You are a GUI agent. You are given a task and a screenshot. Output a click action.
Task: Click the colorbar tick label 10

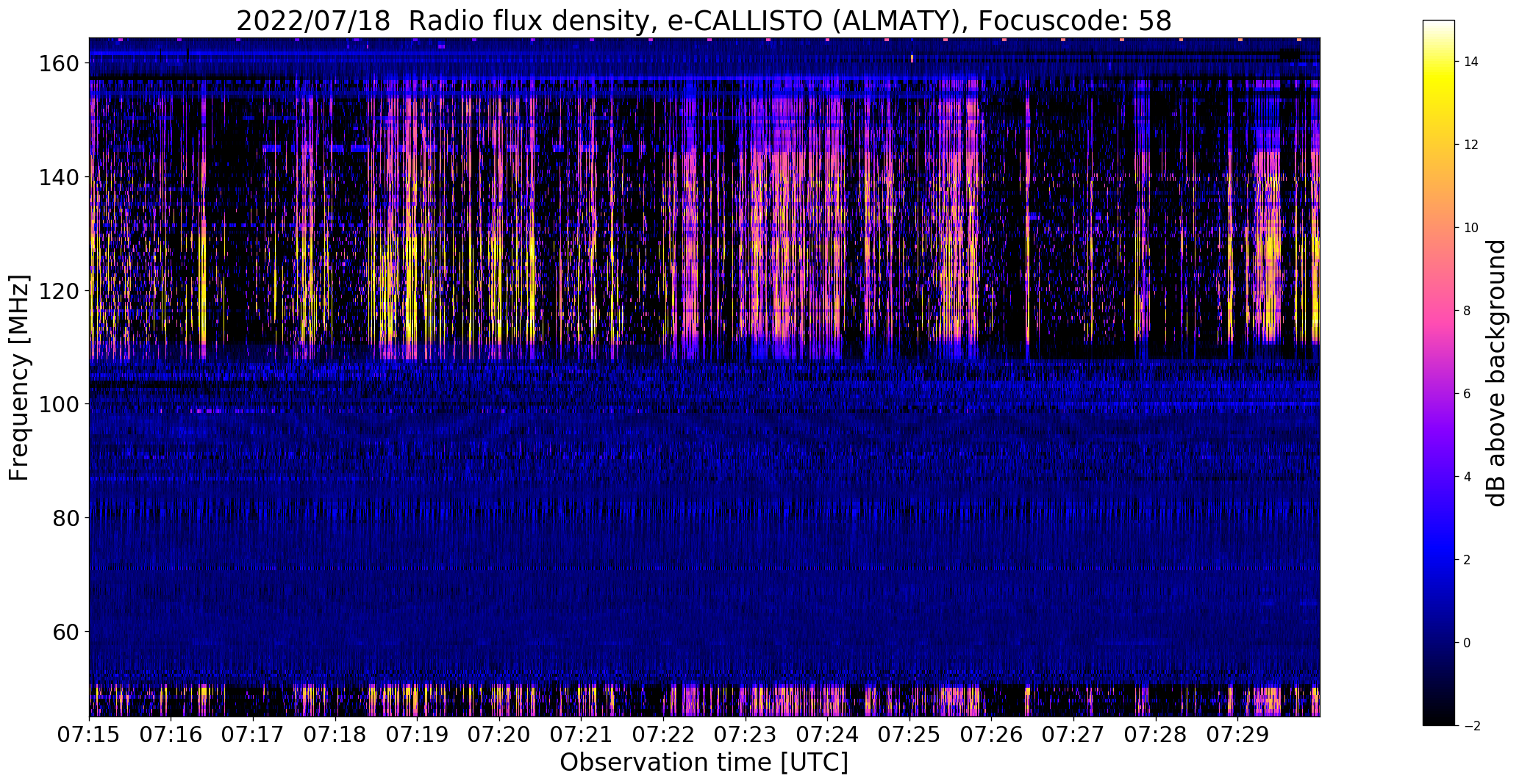(1471, 228)
